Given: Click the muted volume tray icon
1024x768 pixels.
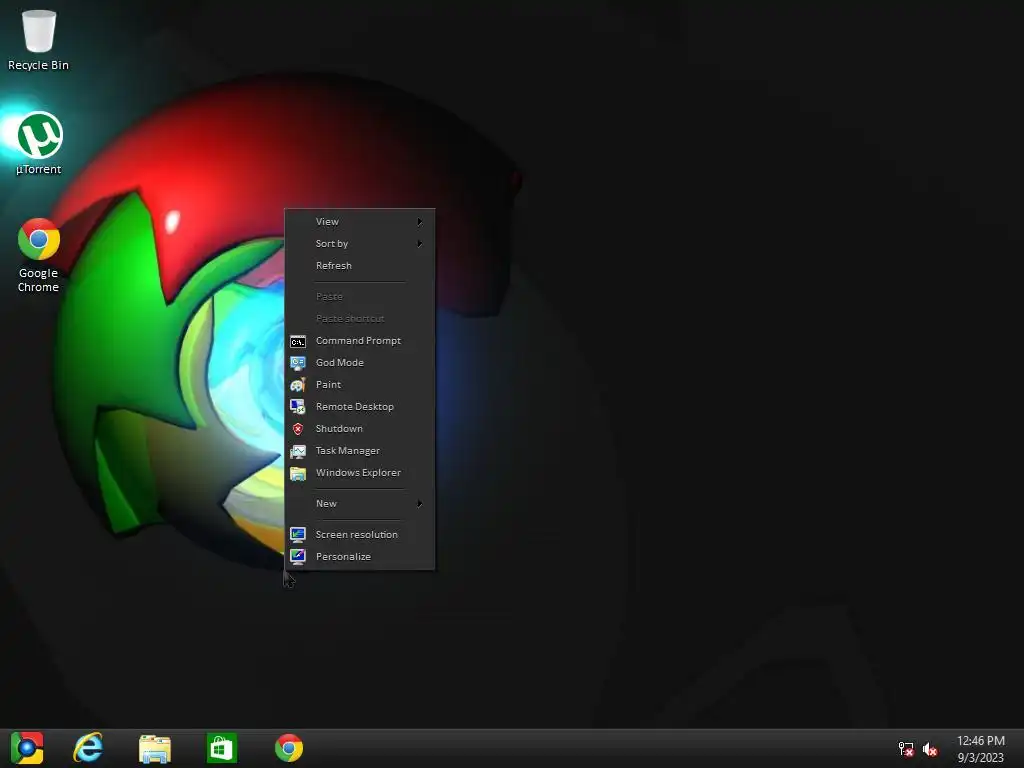Looking at the screenshot, I should pyautogui.click(x=930, y=749).
